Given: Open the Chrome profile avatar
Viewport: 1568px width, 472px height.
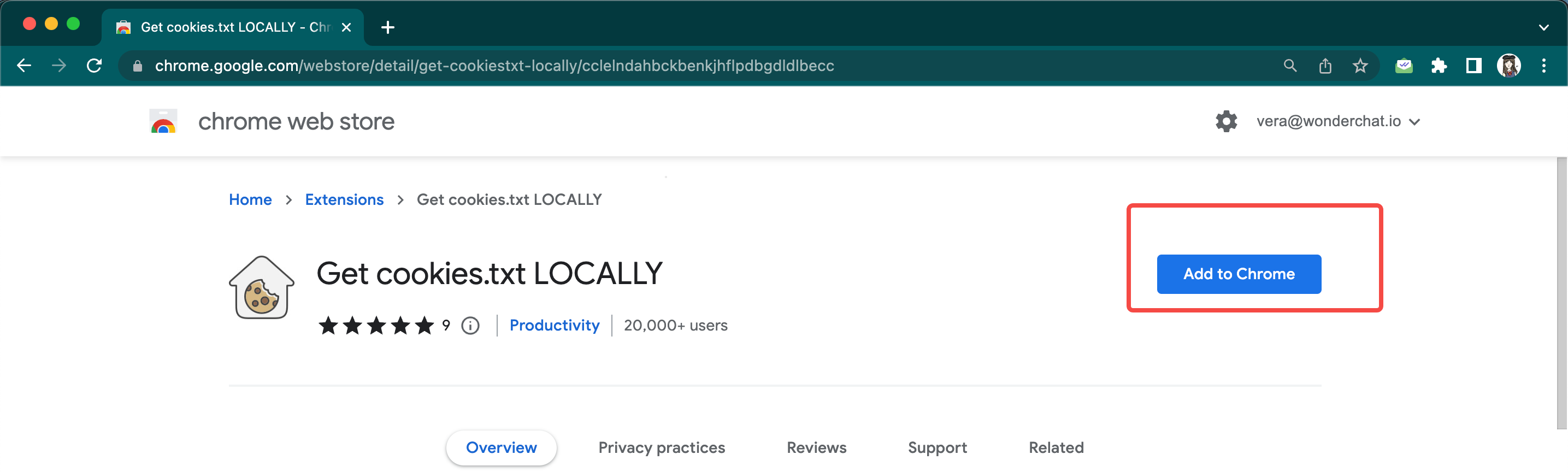Looking at the screenshot, I should (1508, 66).
